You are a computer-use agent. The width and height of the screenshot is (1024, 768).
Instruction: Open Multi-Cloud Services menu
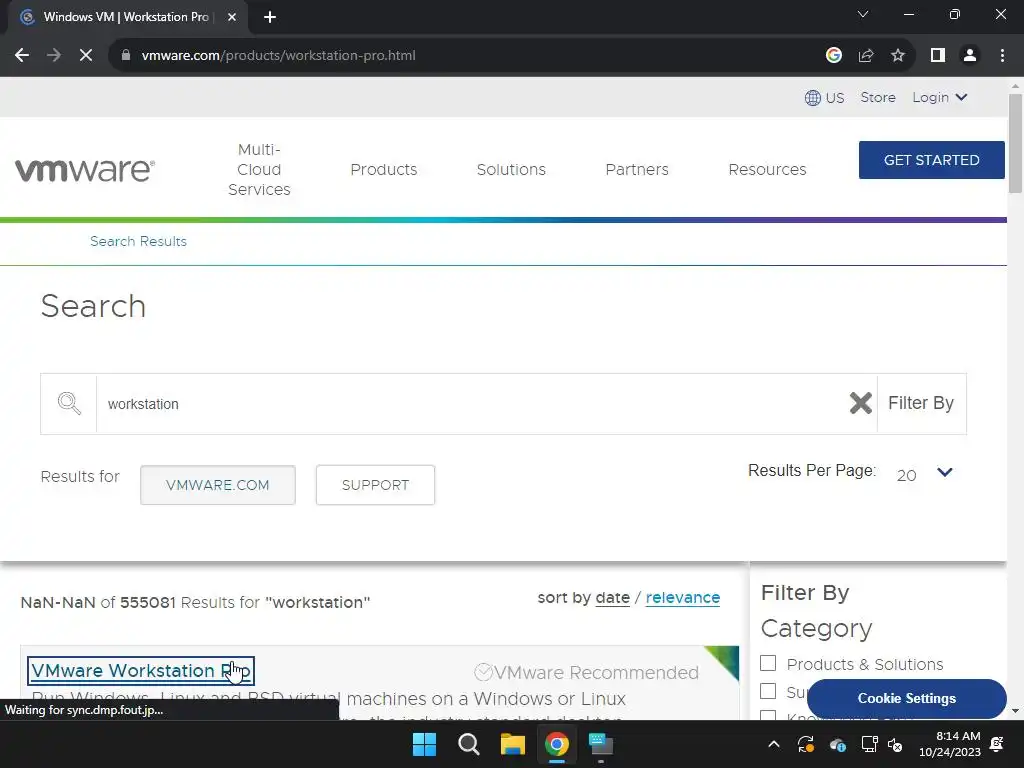click(x=259, y=169)
